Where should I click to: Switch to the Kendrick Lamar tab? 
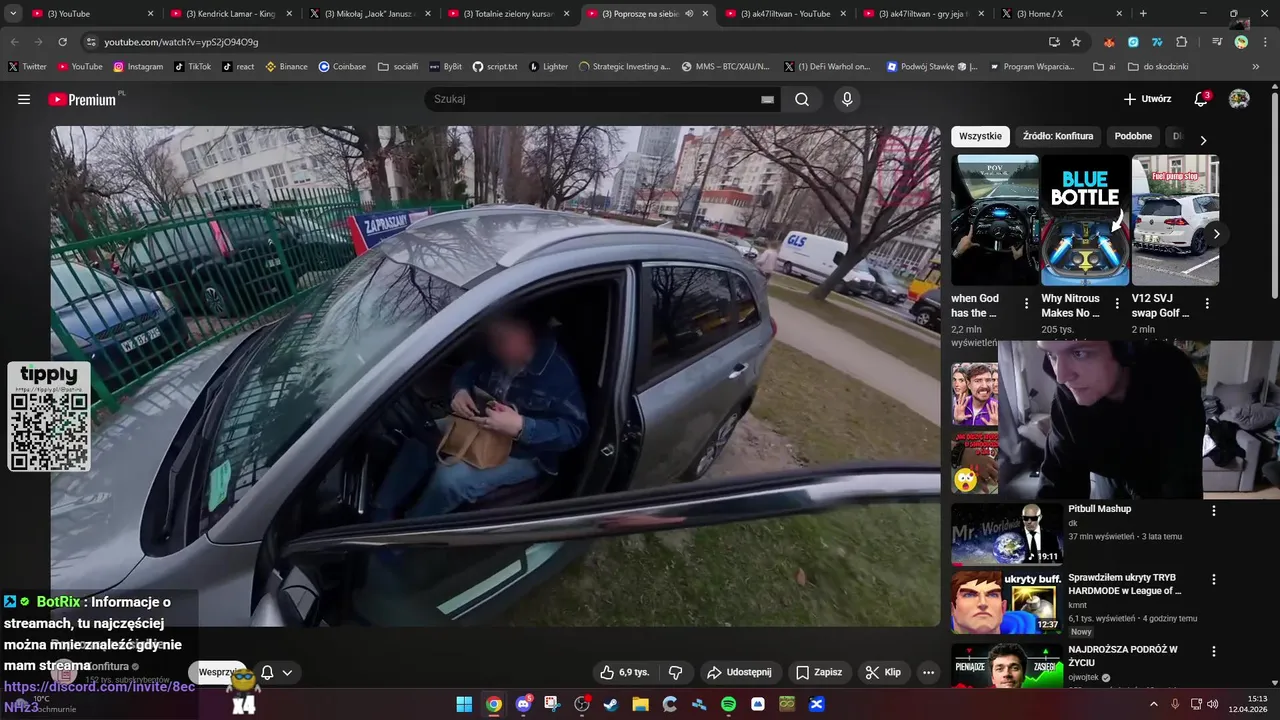coord(230,14)
